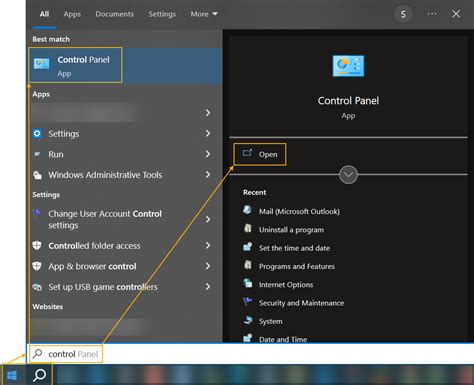Screen dimensions: 474x385
Task: Select Set up USB game controllers text
Action: (x=103, y=287)
